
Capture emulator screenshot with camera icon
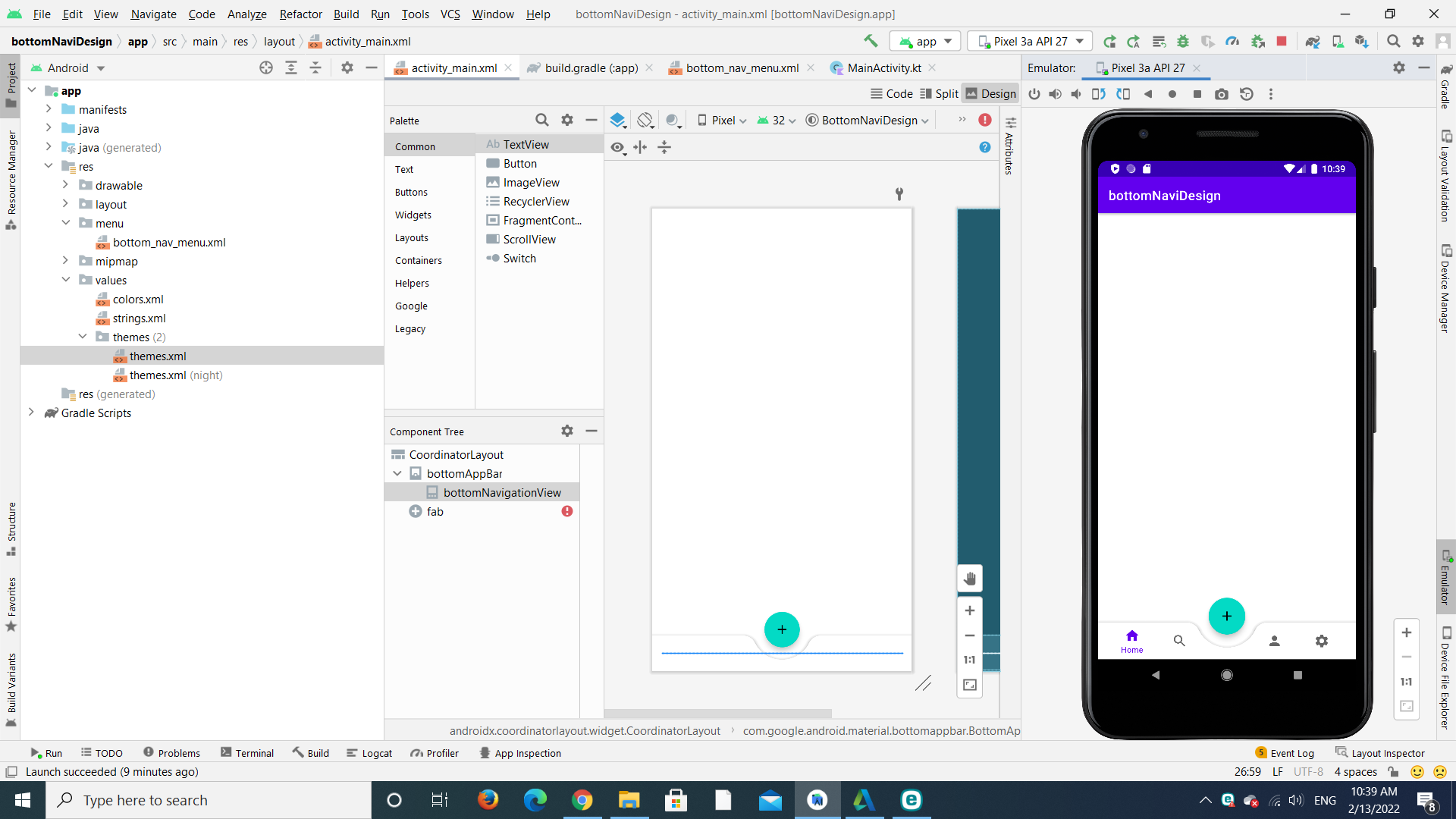[x=1222, y=94]
